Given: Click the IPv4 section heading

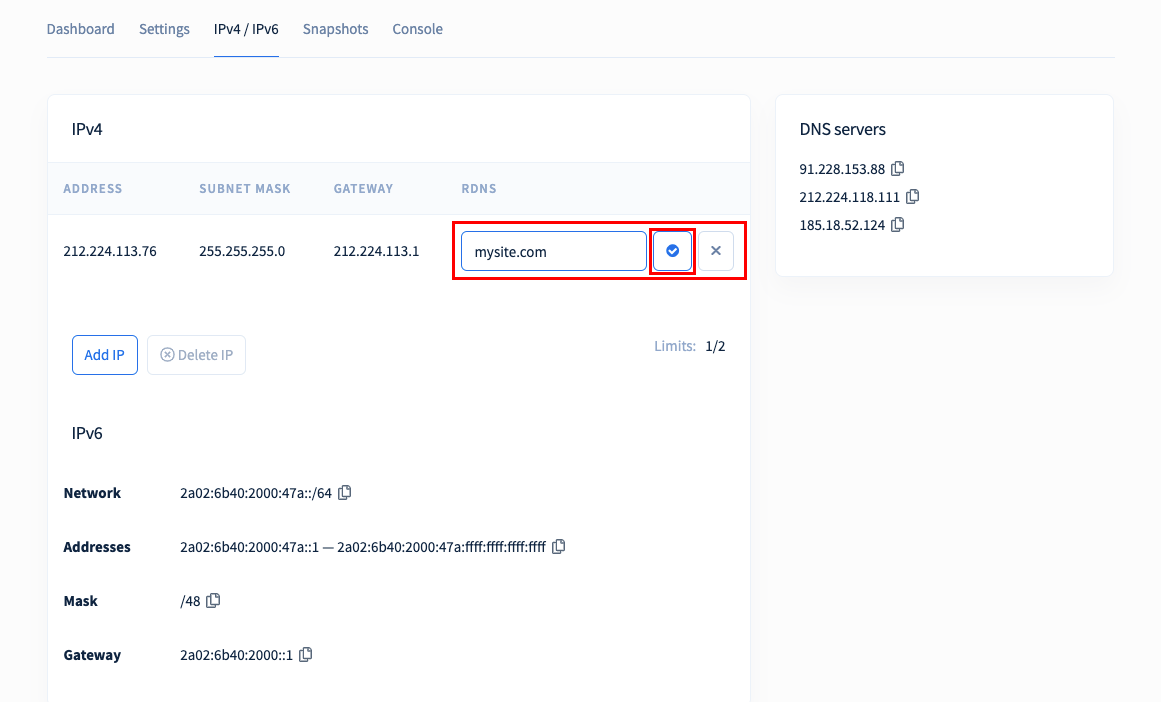Looking at the screenshot, I should point(87,129).
